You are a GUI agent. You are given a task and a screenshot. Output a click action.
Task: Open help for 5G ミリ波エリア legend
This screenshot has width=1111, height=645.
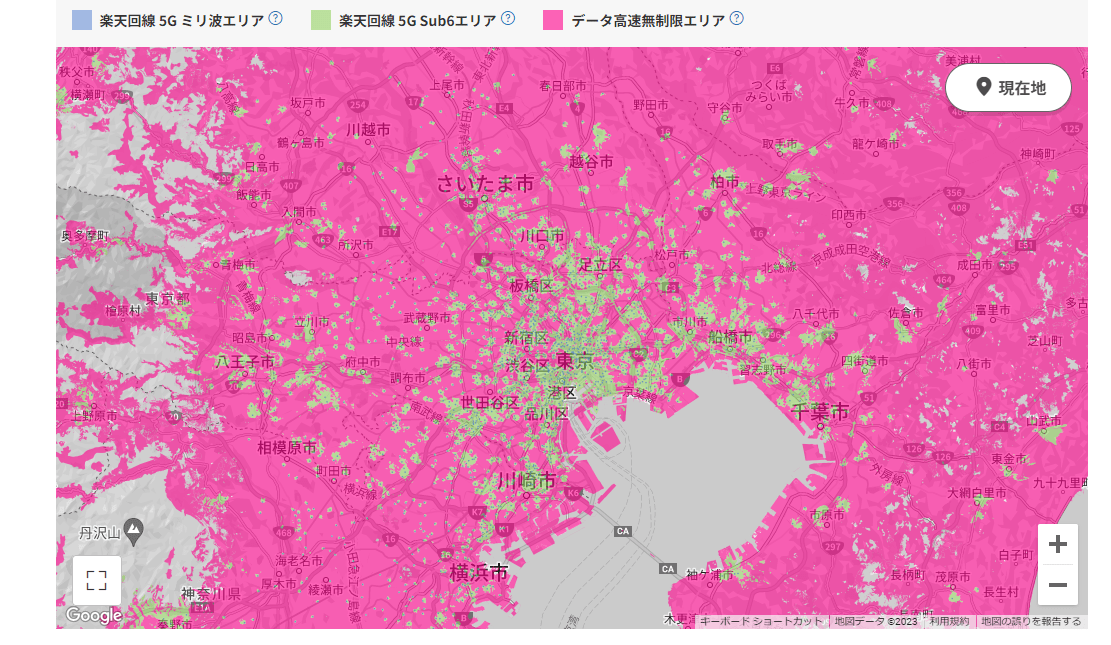[276, 18]
